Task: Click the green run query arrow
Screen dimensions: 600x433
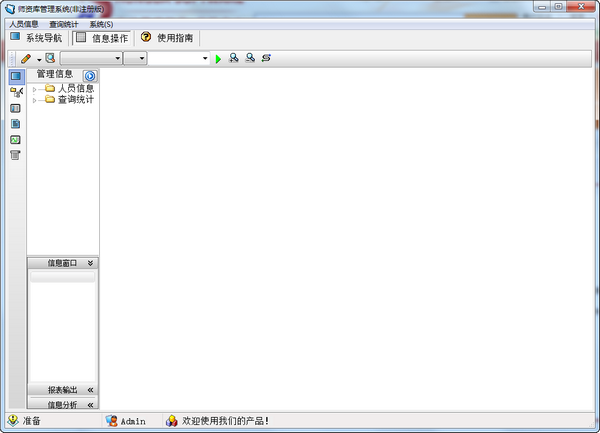Action: pyautogui.click(x=218, y=59)
